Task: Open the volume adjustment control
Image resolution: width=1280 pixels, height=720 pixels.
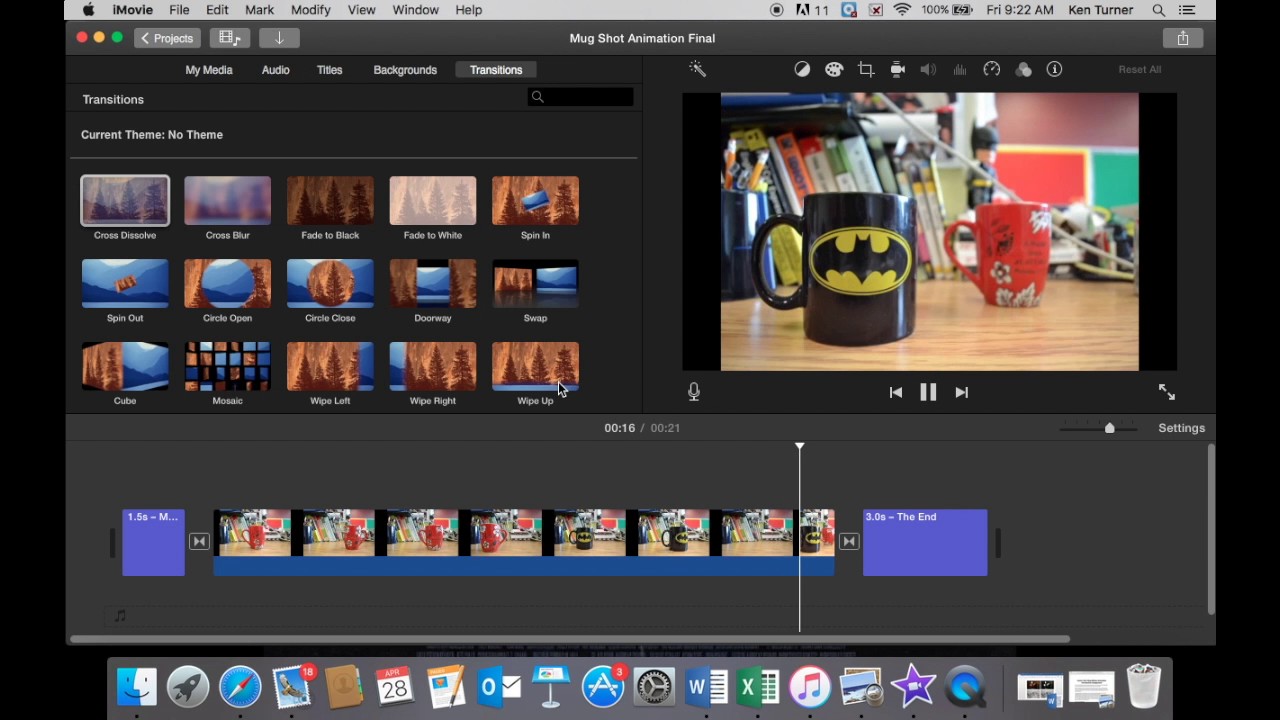Action: 928,69
